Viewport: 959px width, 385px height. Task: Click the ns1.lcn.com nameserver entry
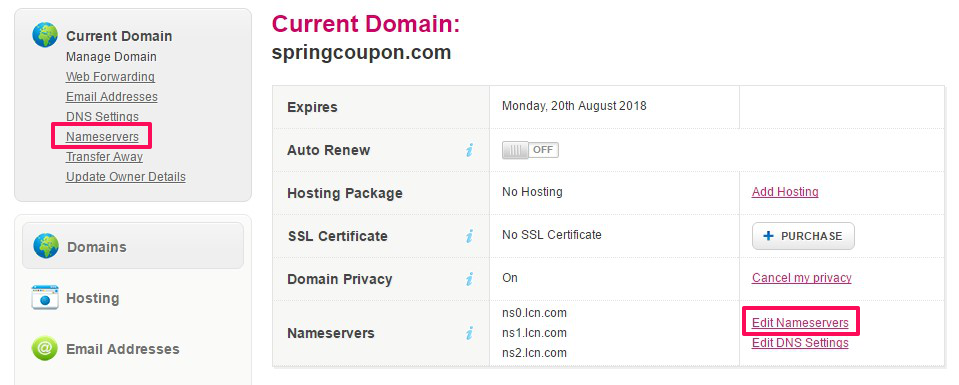coord(535,333)
